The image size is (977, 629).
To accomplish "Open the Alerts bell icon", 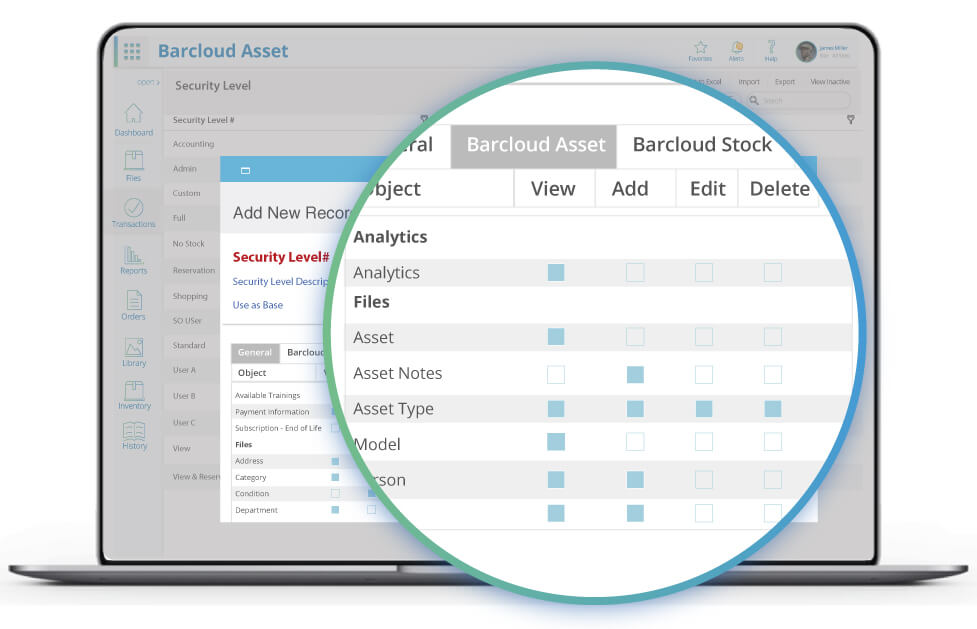I will pos(736,48).
